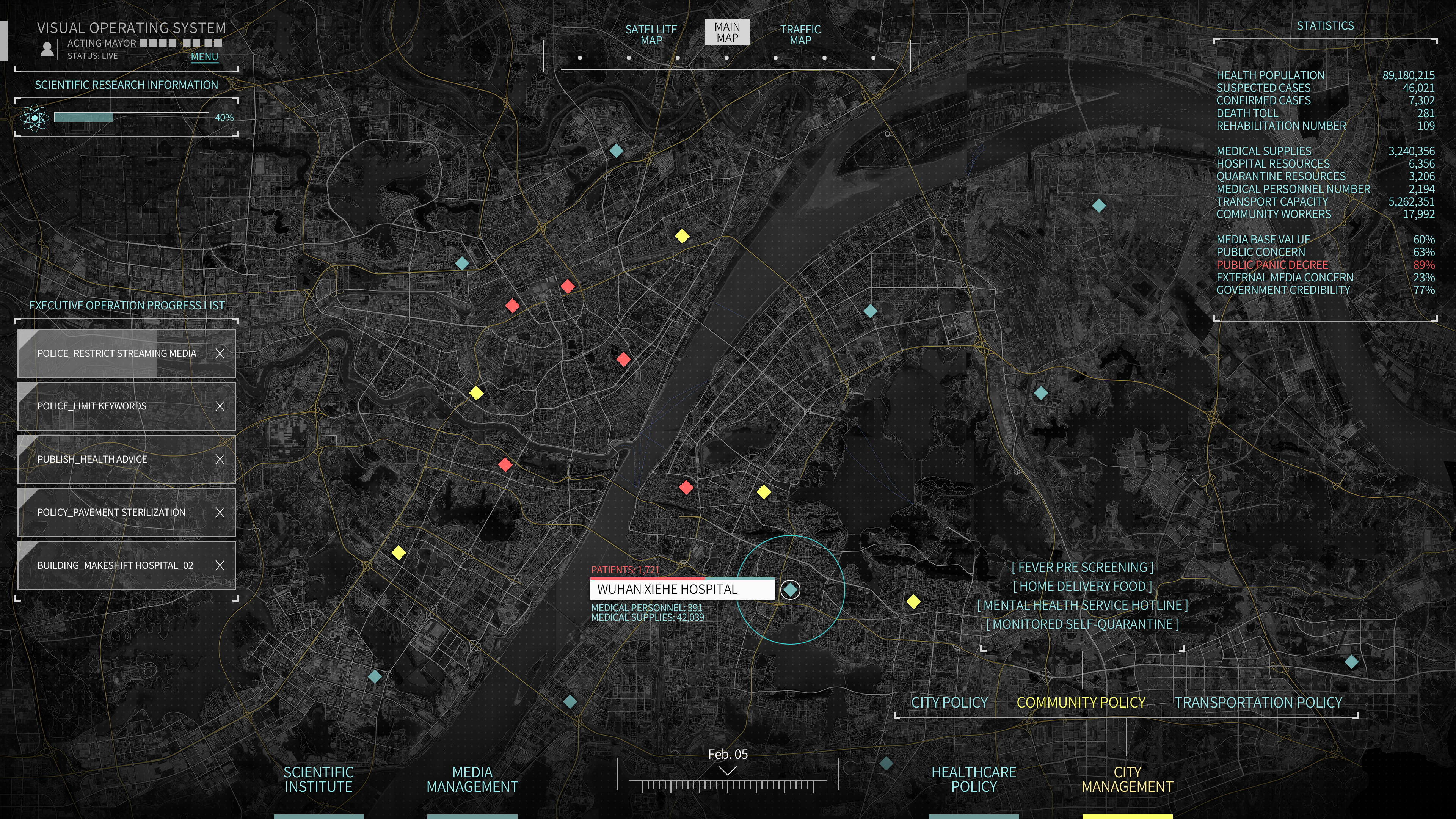Screen dimensions: 1456x819
Task: Cancel the Publish_Health Advice operation
Action: tap(220, 460)
